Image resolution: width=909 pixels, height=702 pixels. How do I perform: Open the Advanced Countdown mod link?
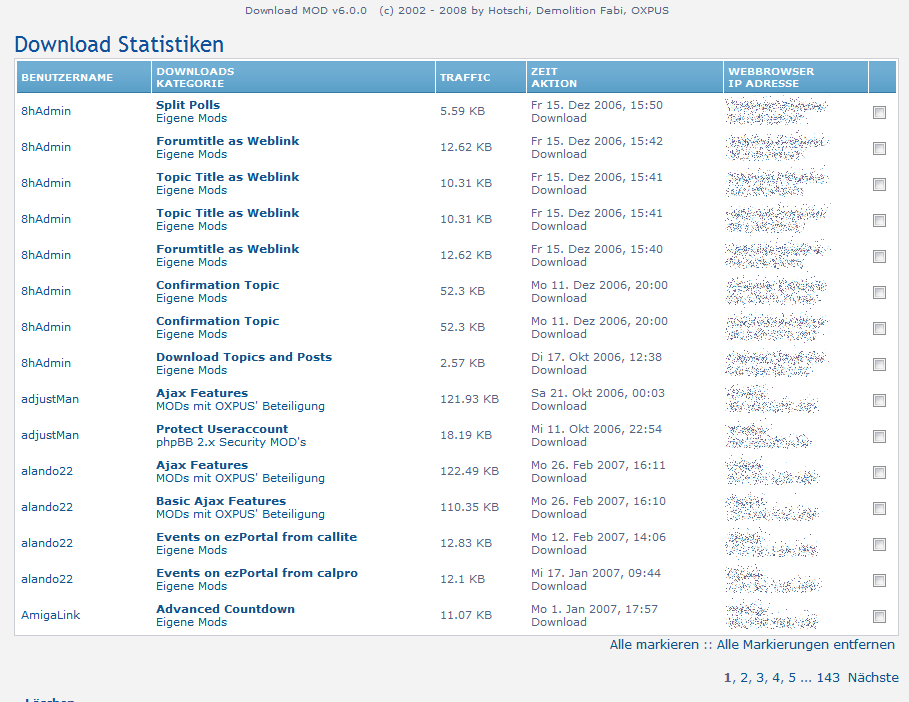tap(225, 609)
